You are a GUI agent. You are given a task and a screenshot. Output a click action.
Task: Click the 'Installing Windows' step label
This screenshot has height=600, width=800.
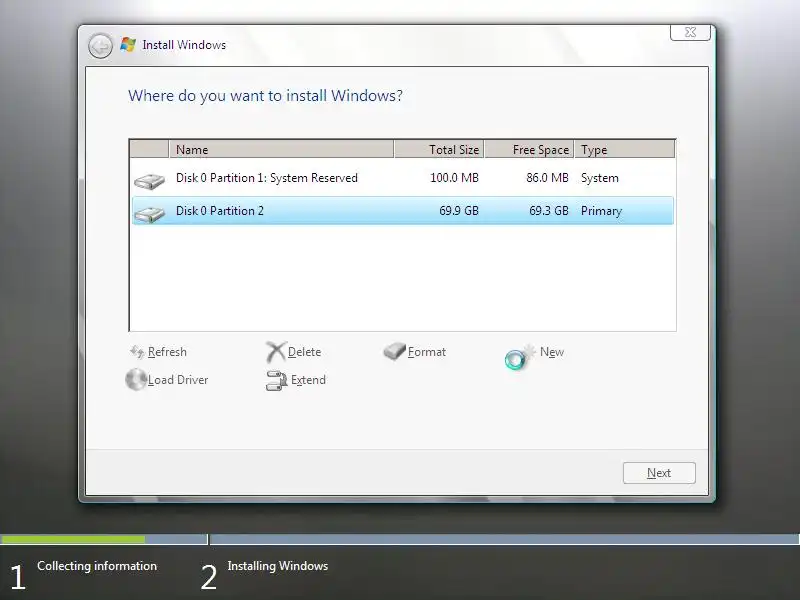pos(278,566)
